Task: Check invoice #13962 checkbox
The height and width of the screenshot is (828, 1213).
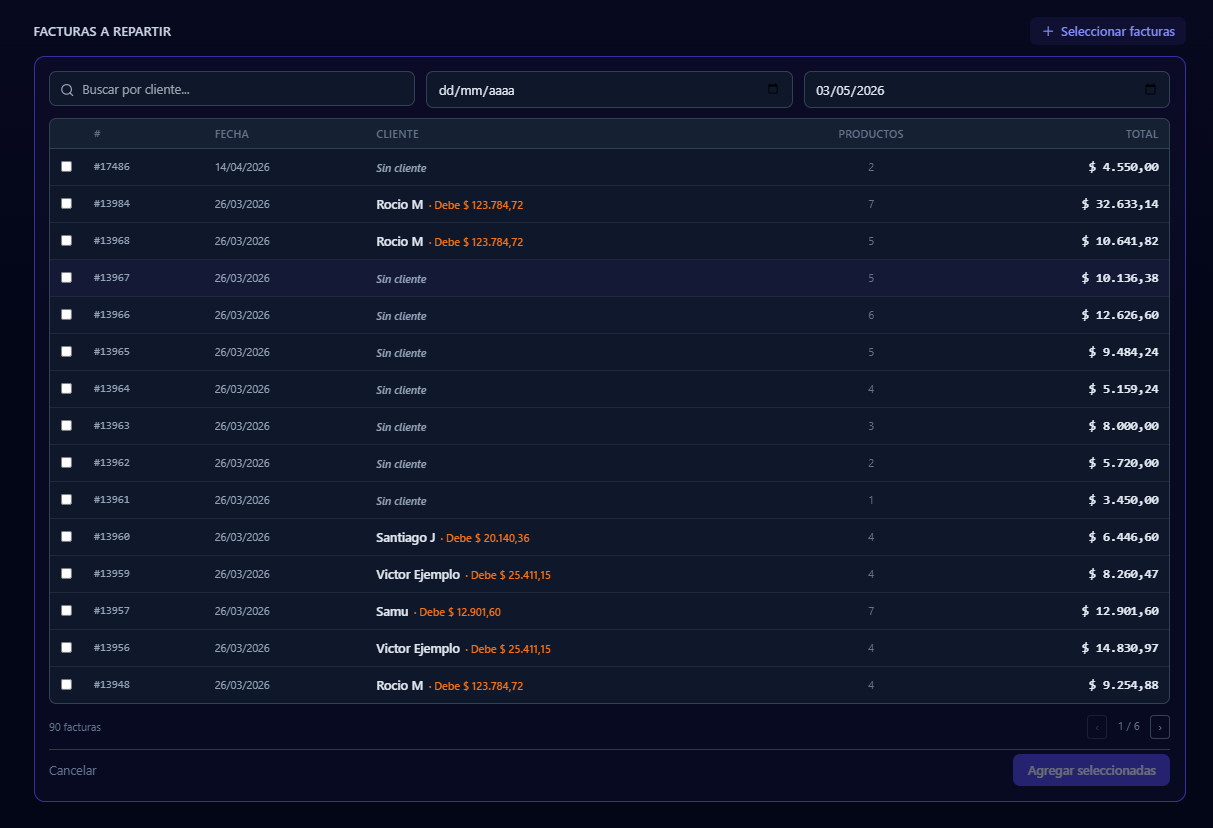Action: click(66, 462)
